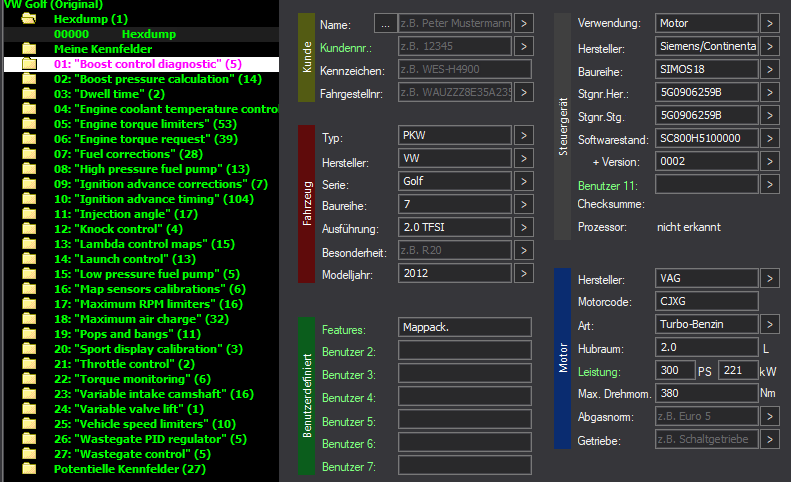Viewport: 791px width, 482px height.
Task: Click folder icon of Potentielle Kennfelder
Action: [29, 469]
